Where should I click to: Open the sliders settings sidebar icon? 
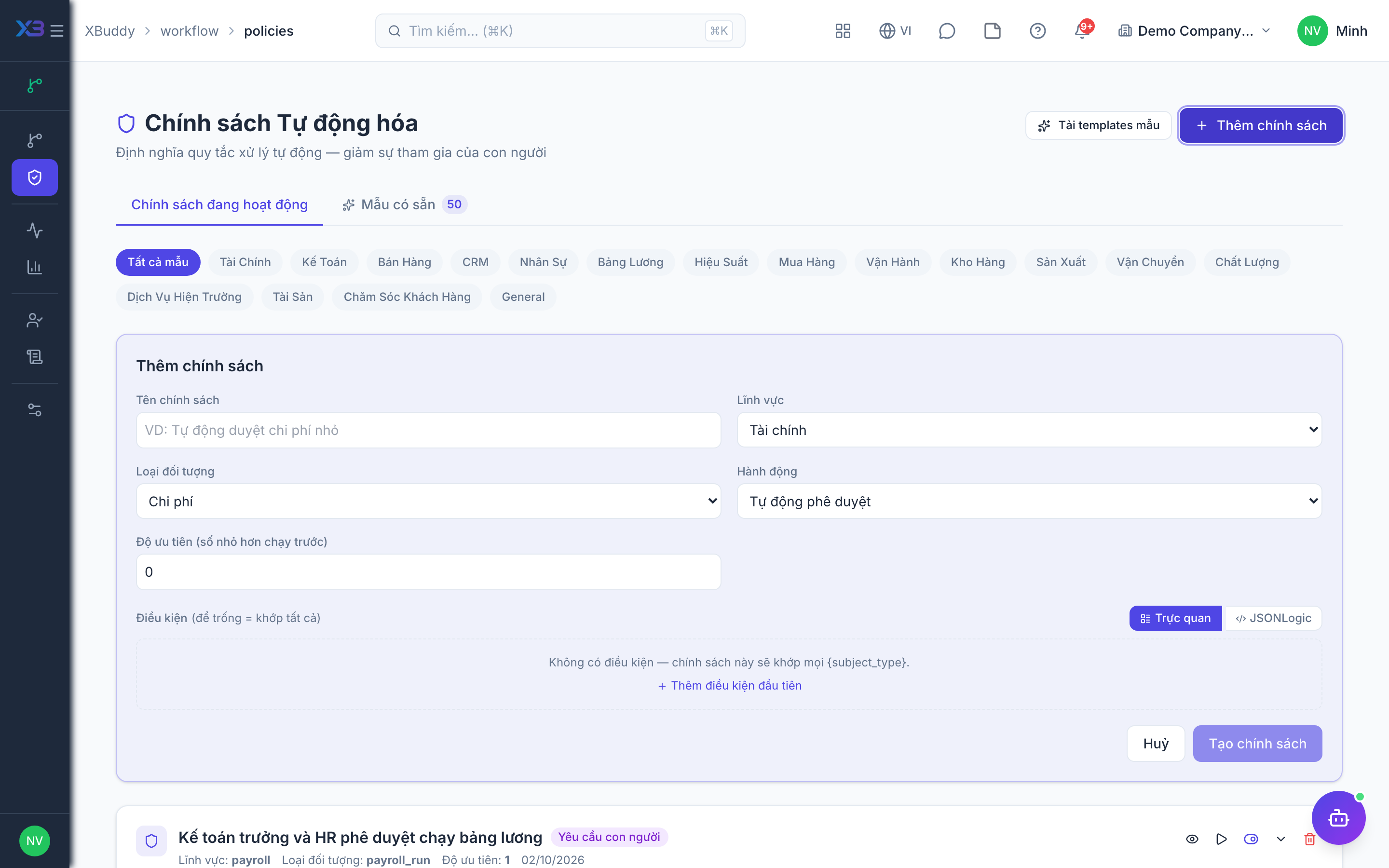pyautogui.click(x=34, y=409)
